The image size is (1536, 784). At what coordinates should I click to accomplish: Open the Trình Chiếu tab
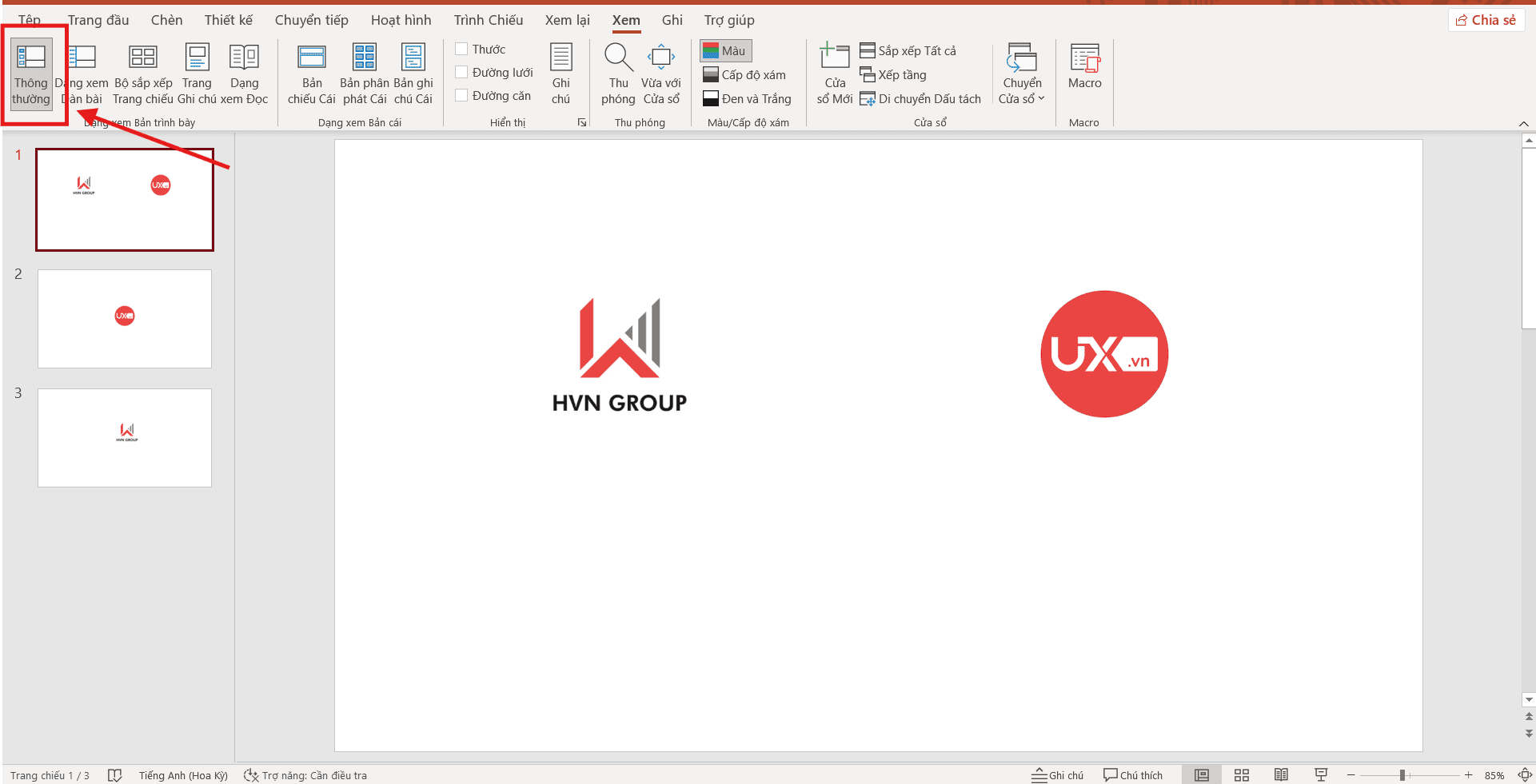click(489, 20)
